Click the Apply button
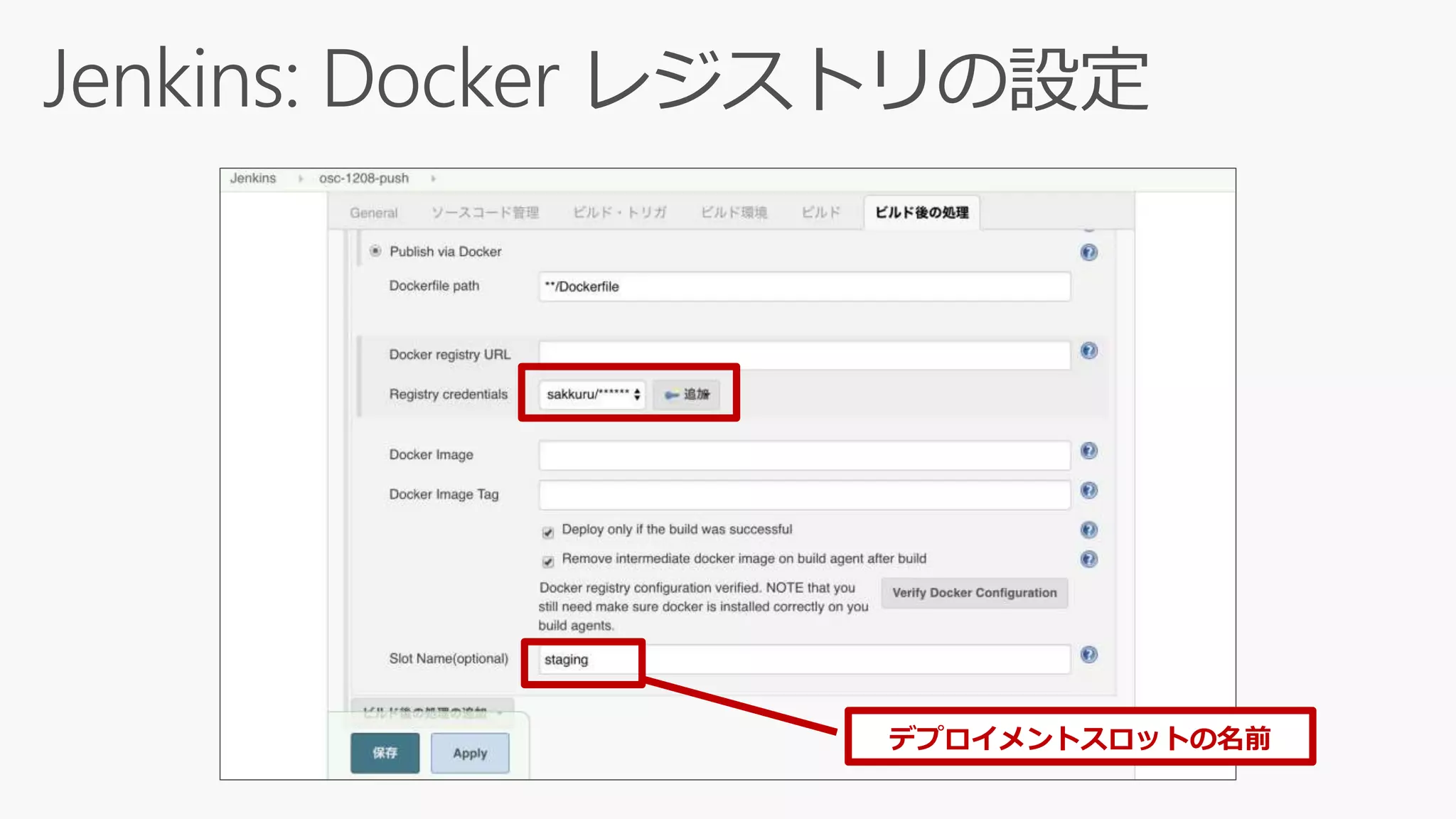This screenshot has width=1456, height=819. point(470,753)
